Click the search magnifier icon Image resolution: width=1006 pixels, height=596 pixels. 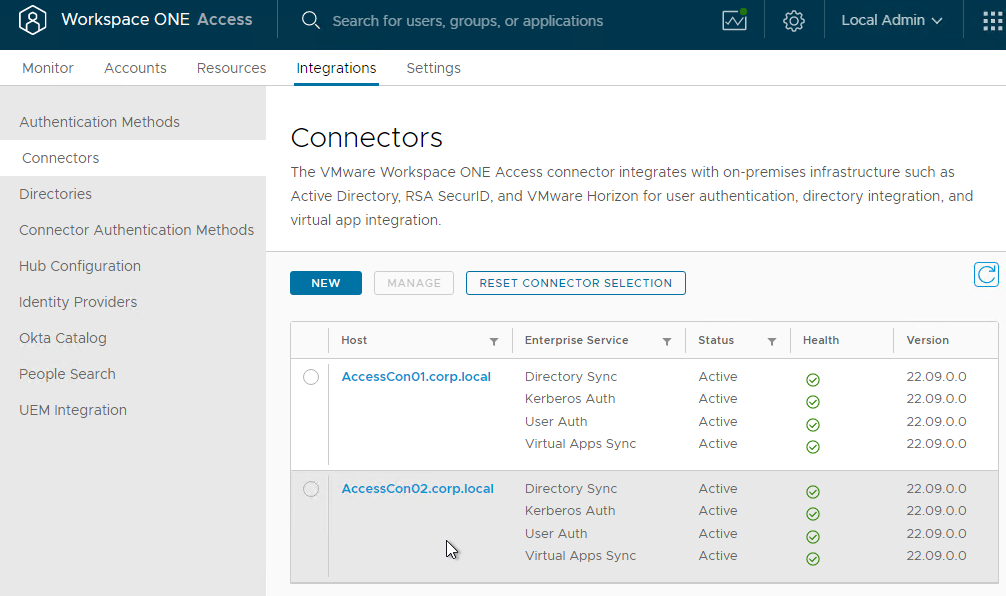click(x=311, y=20)
